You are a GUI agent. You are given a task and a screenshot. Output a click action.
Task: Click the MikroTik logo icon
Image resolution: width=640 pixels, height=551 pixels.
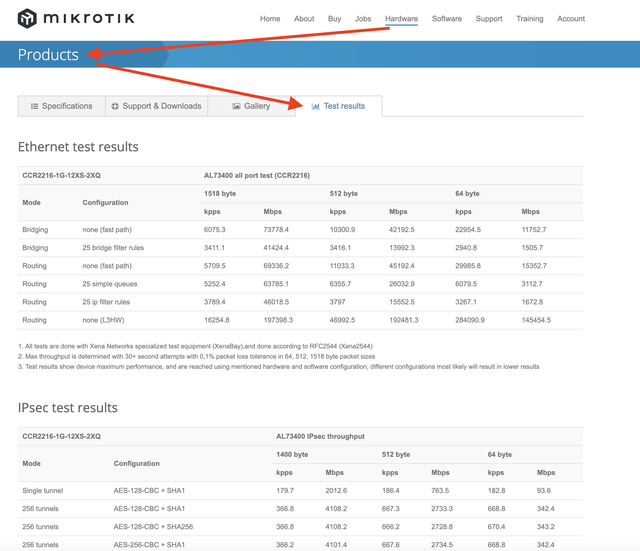coord(27,18)
